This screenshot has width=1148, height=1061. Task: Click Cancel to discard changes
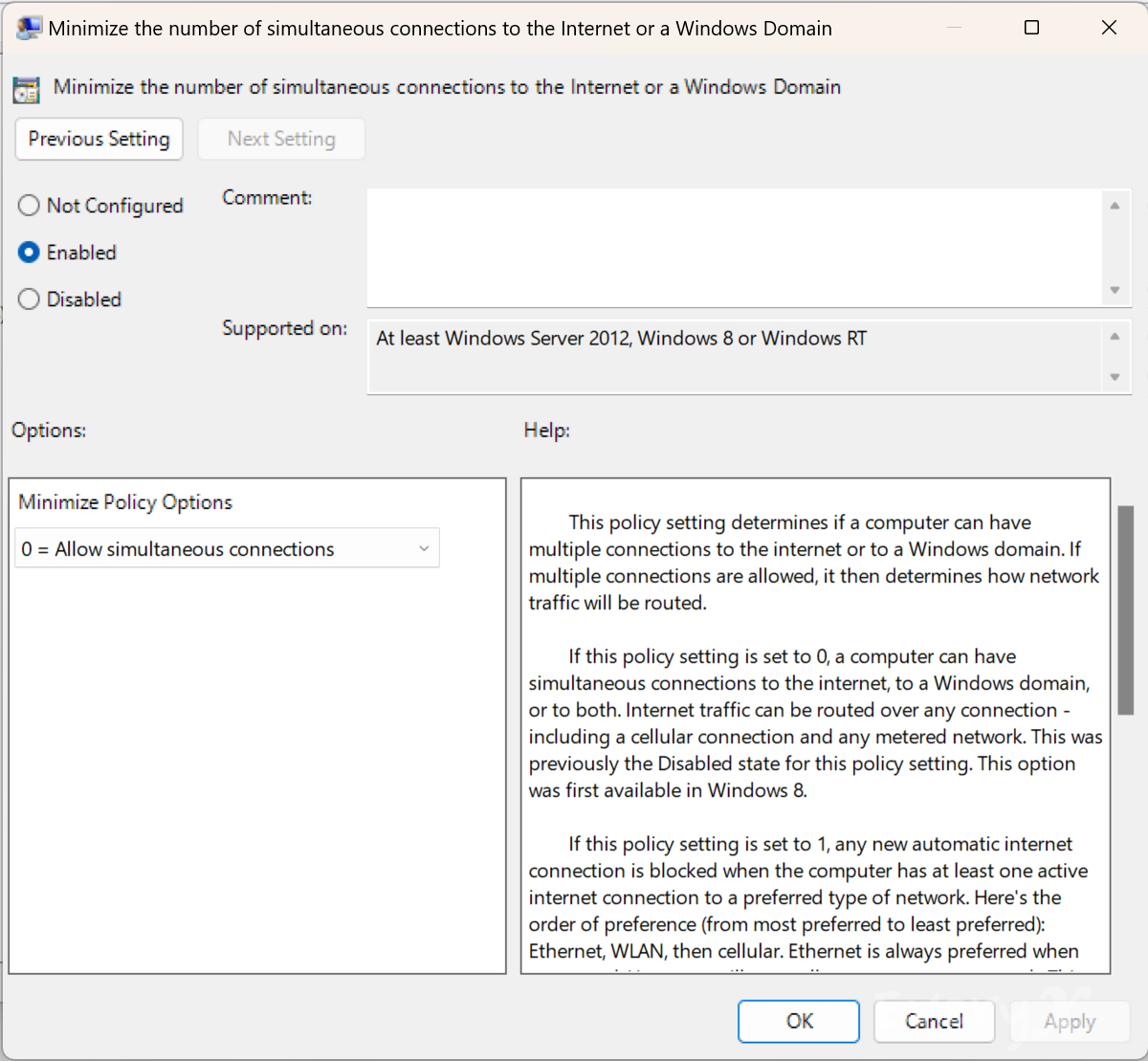pyautogui.click(x=934, y=1022)
